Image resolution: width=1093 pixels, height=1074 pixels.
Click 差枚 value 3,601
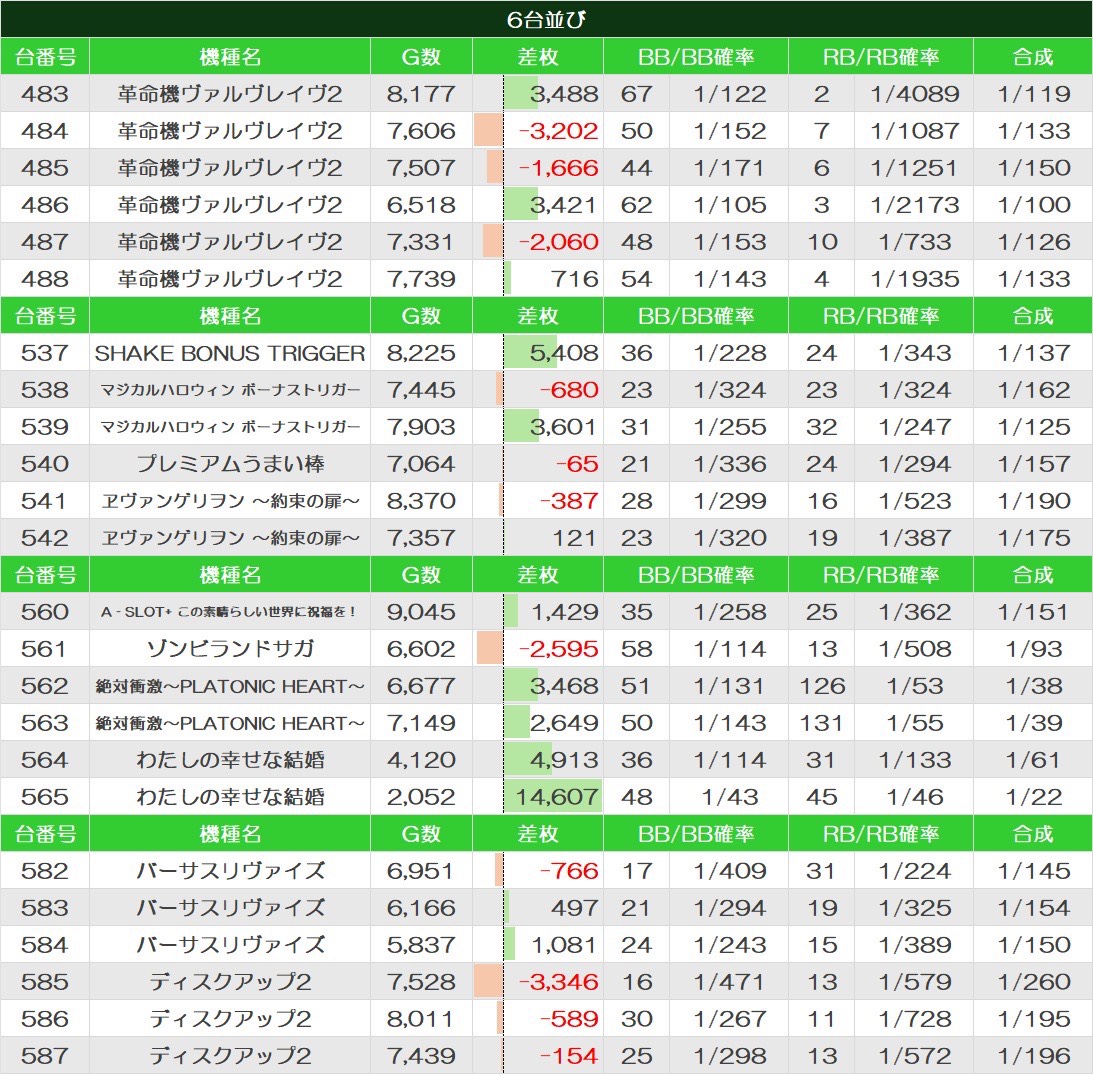tap(563, 427)
